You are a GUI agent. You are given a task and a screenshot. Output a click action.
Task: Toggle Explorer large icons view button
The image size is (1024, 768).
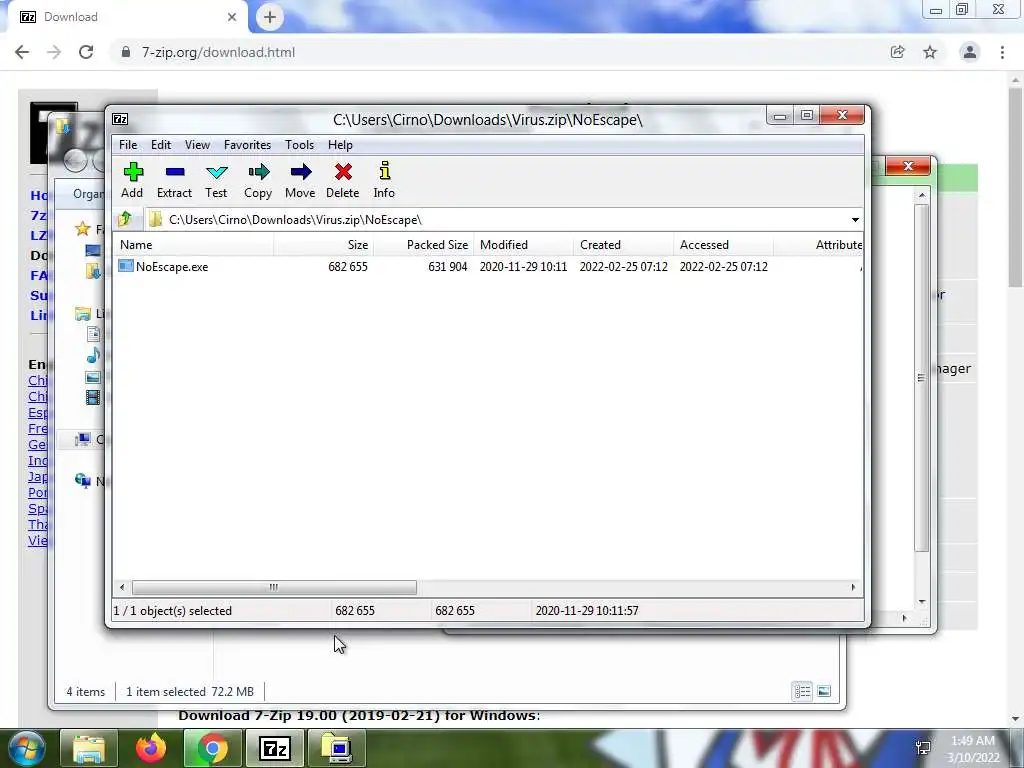(x=824, y=691)
